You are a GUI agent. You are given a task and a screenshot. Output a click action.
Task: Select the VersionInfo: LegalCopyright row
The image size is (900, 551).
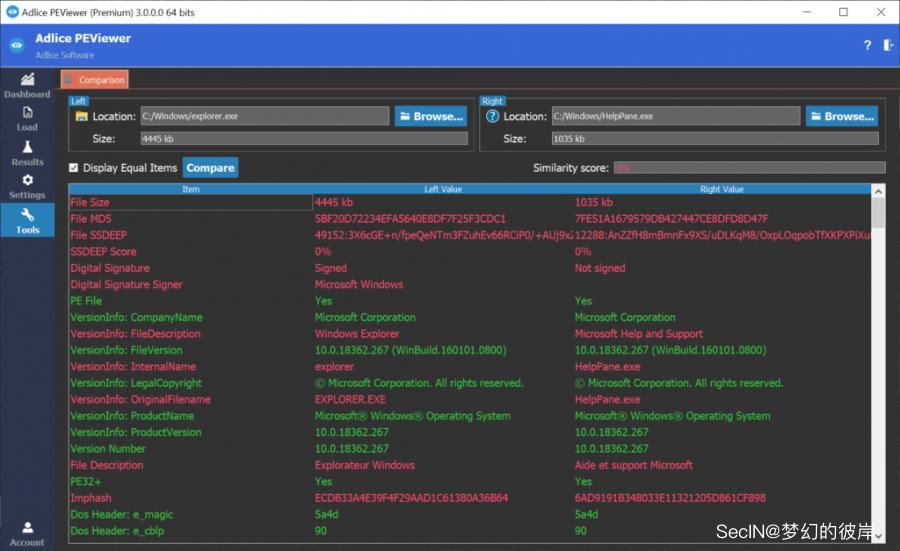pos(470,383)
